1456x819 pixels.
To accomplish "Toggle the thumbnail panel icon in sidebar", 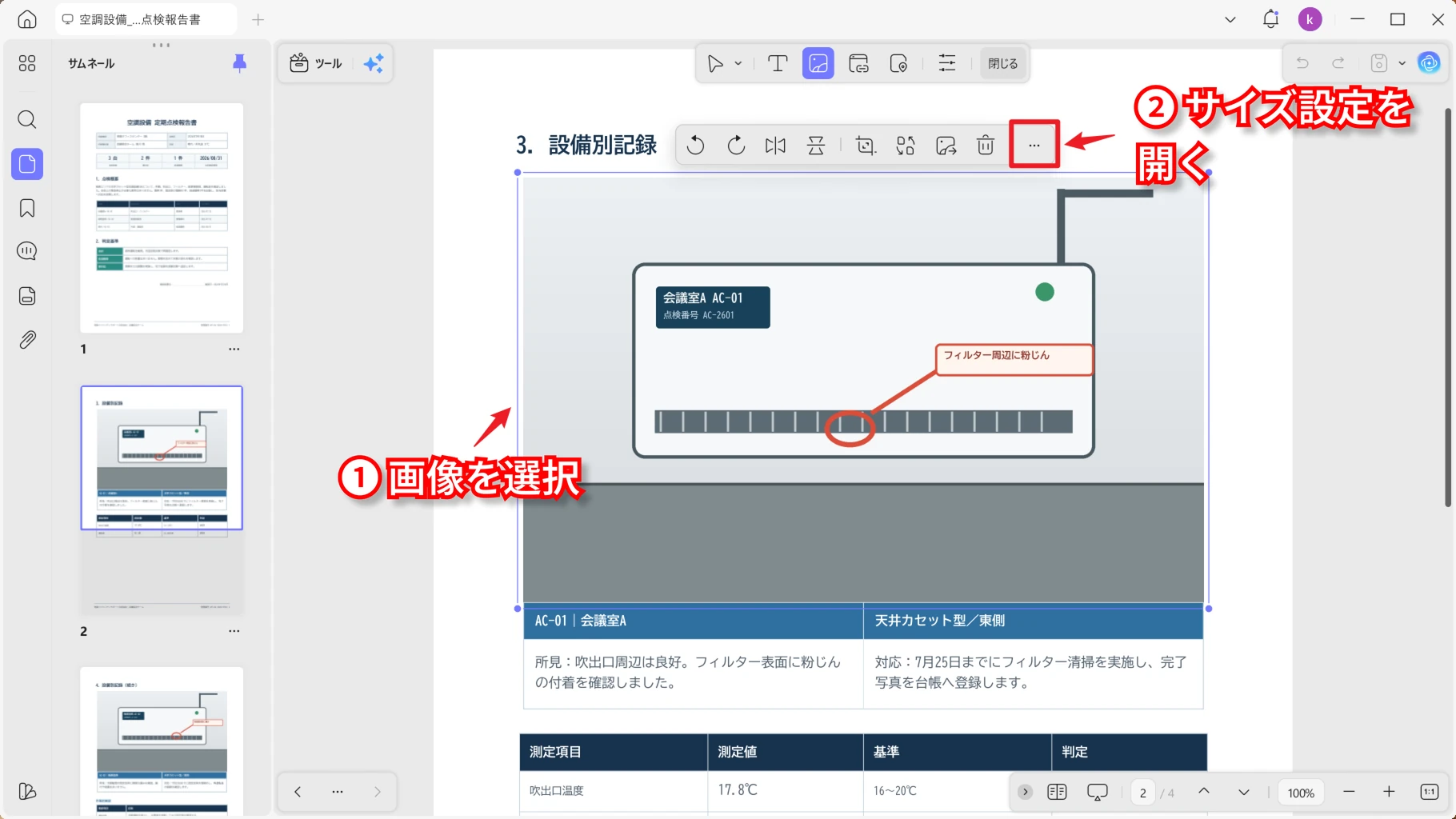I will coord(27,164).
